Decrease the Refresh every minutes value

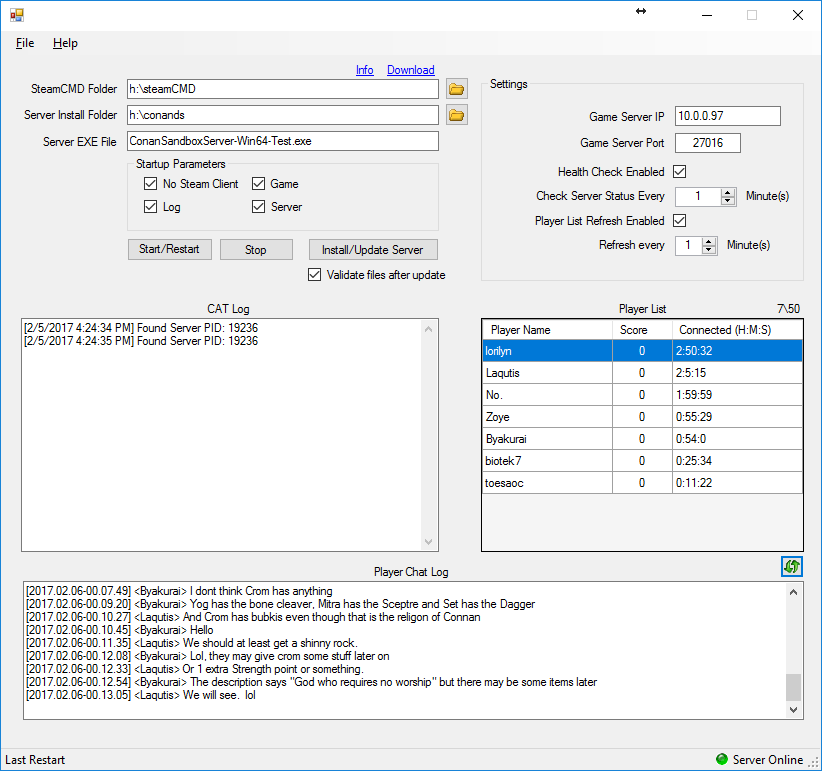pyautogui.click(x=709, y=250)
